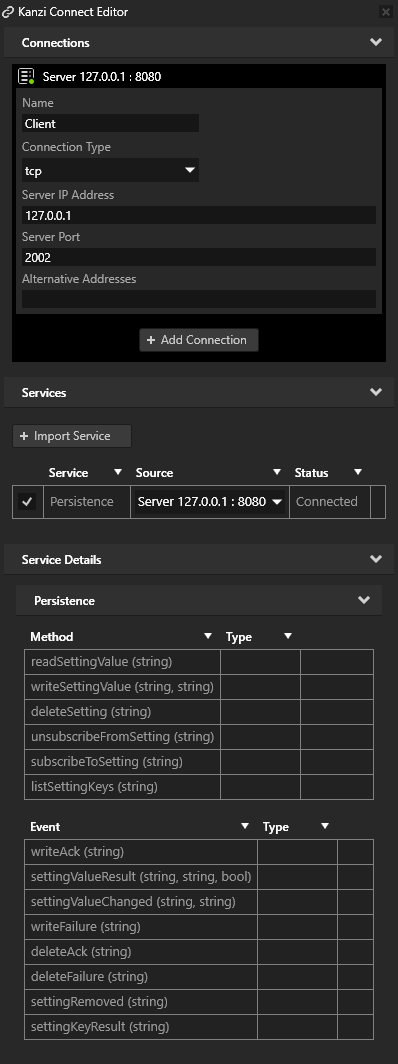Select subscribeToSetting (string) method row
This screenshot has height=1064, width=398.
point(199,762)
